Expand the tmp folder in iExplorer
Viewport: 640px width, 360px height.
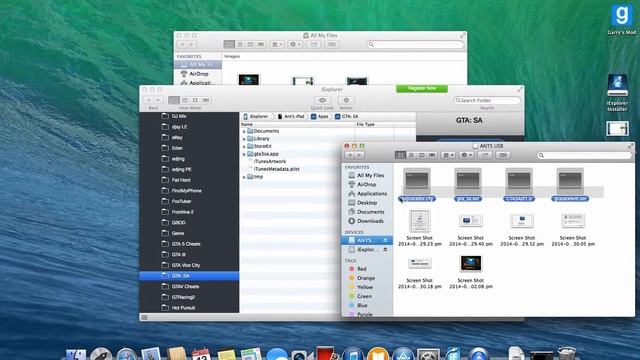244,177
